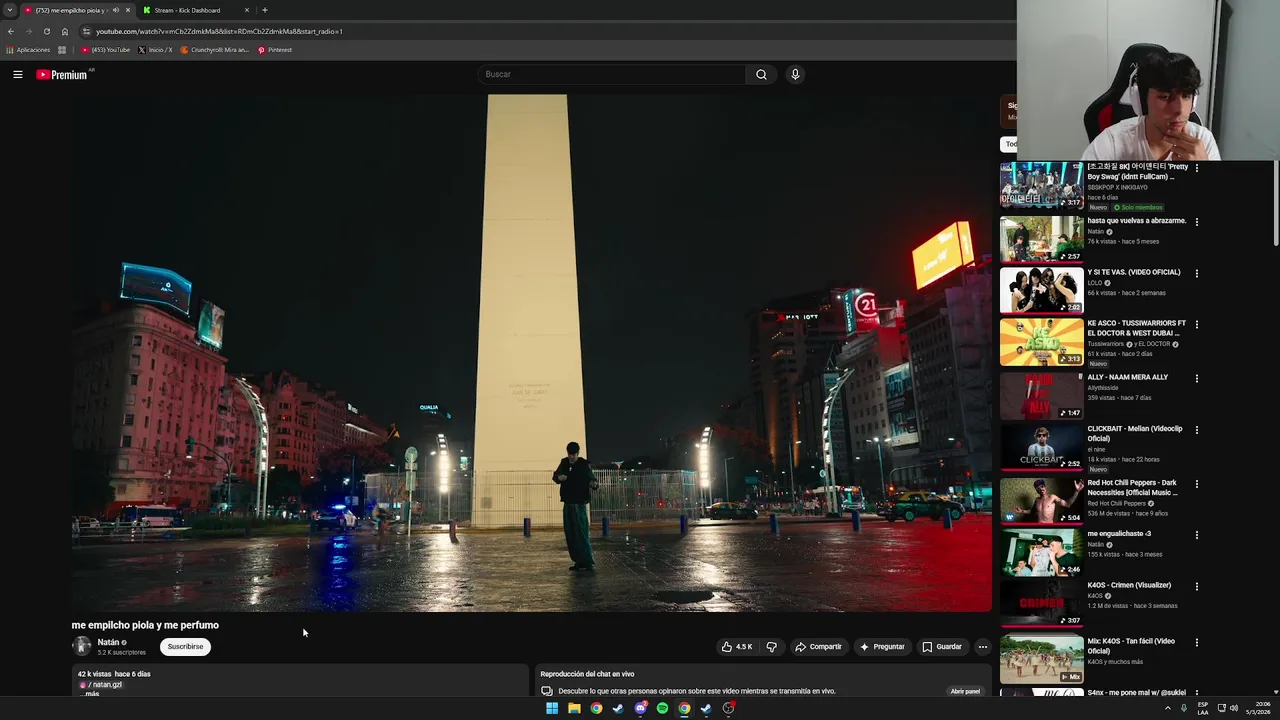Image resolution: width=1280 pixels, height=720 pixels.
Task: Click Abrir panel for chat replay
Action: tap(965, 691)
